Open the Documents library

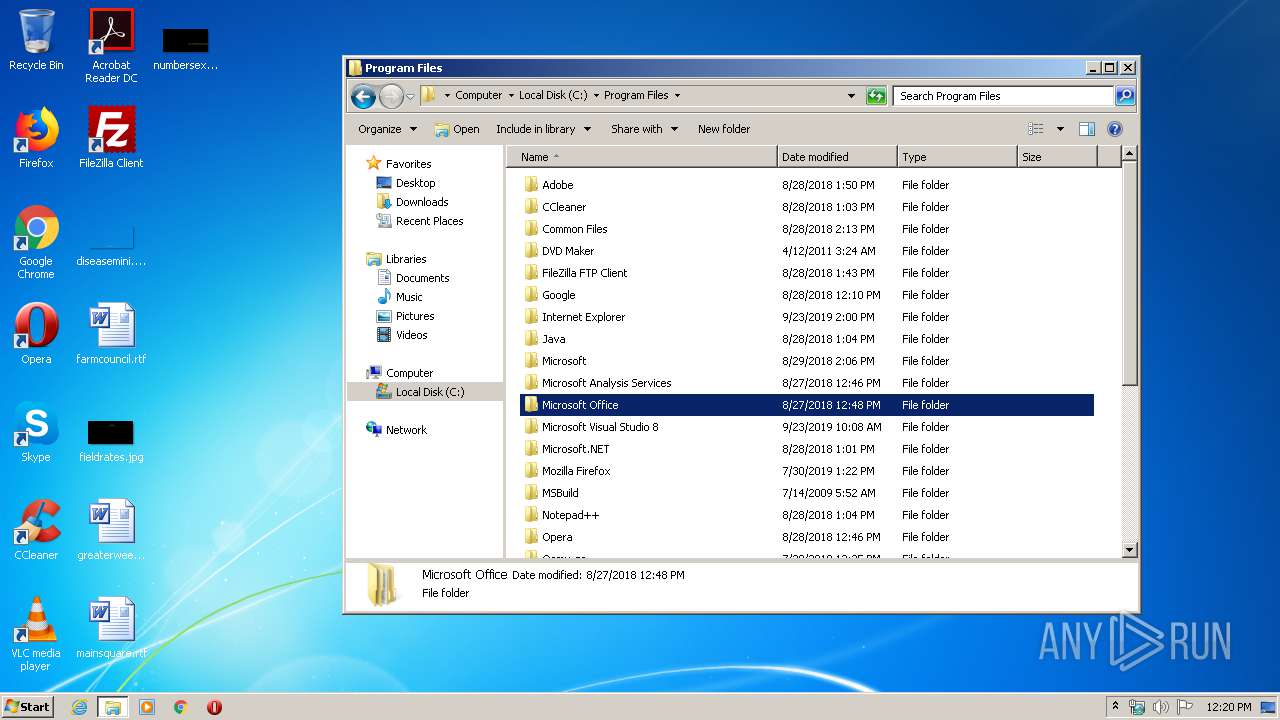click(x=422, y=278)
